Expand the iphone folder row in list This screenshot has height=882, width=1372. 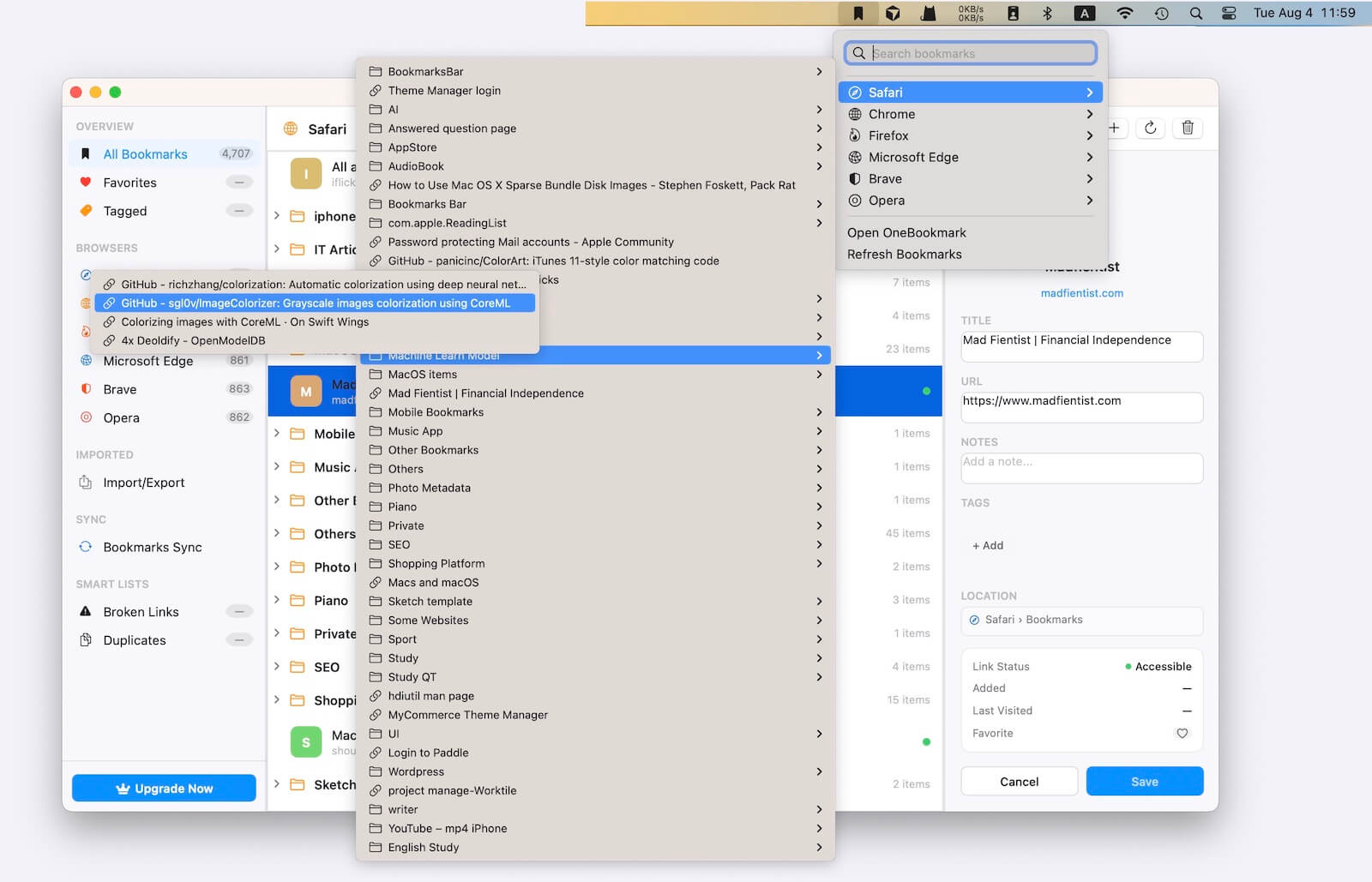pyautogui.click(x=277, y=216)
